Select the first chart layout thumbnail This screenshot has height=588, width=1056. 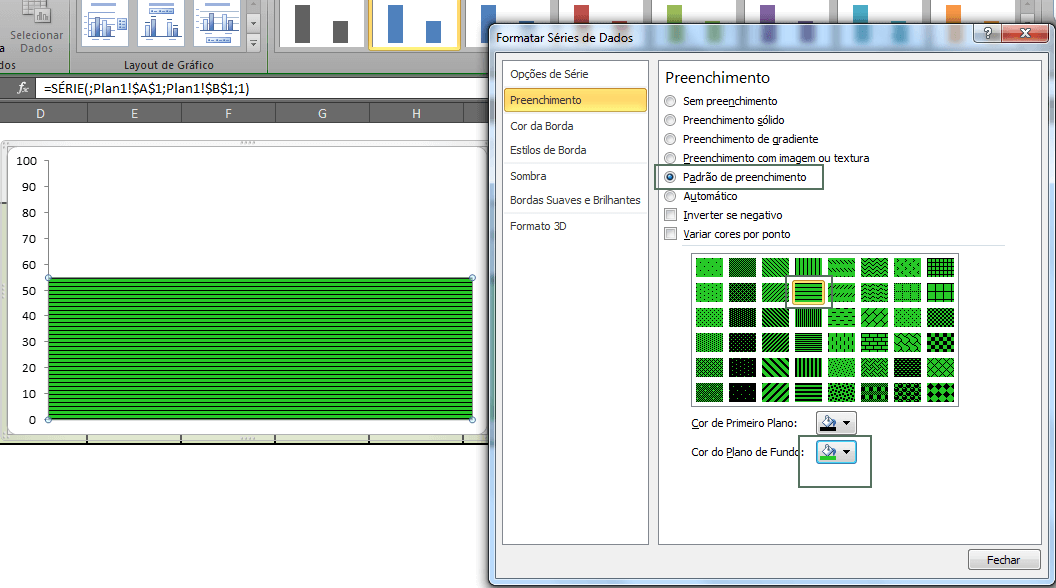pos(107,25)
